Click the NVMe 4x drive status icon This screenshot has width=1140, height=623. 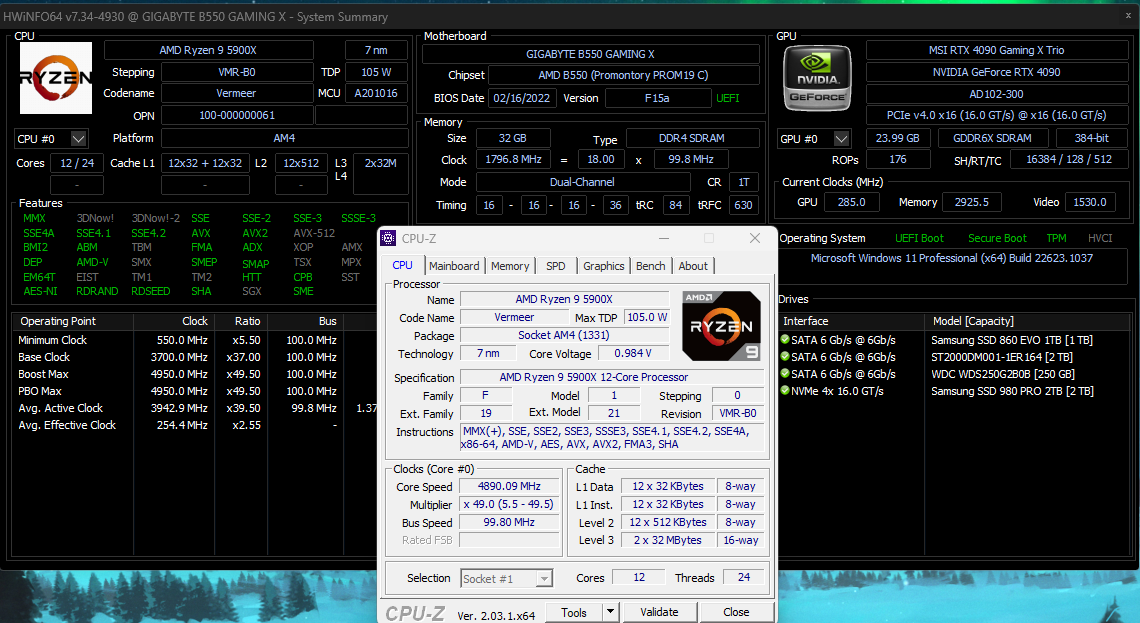785,391
